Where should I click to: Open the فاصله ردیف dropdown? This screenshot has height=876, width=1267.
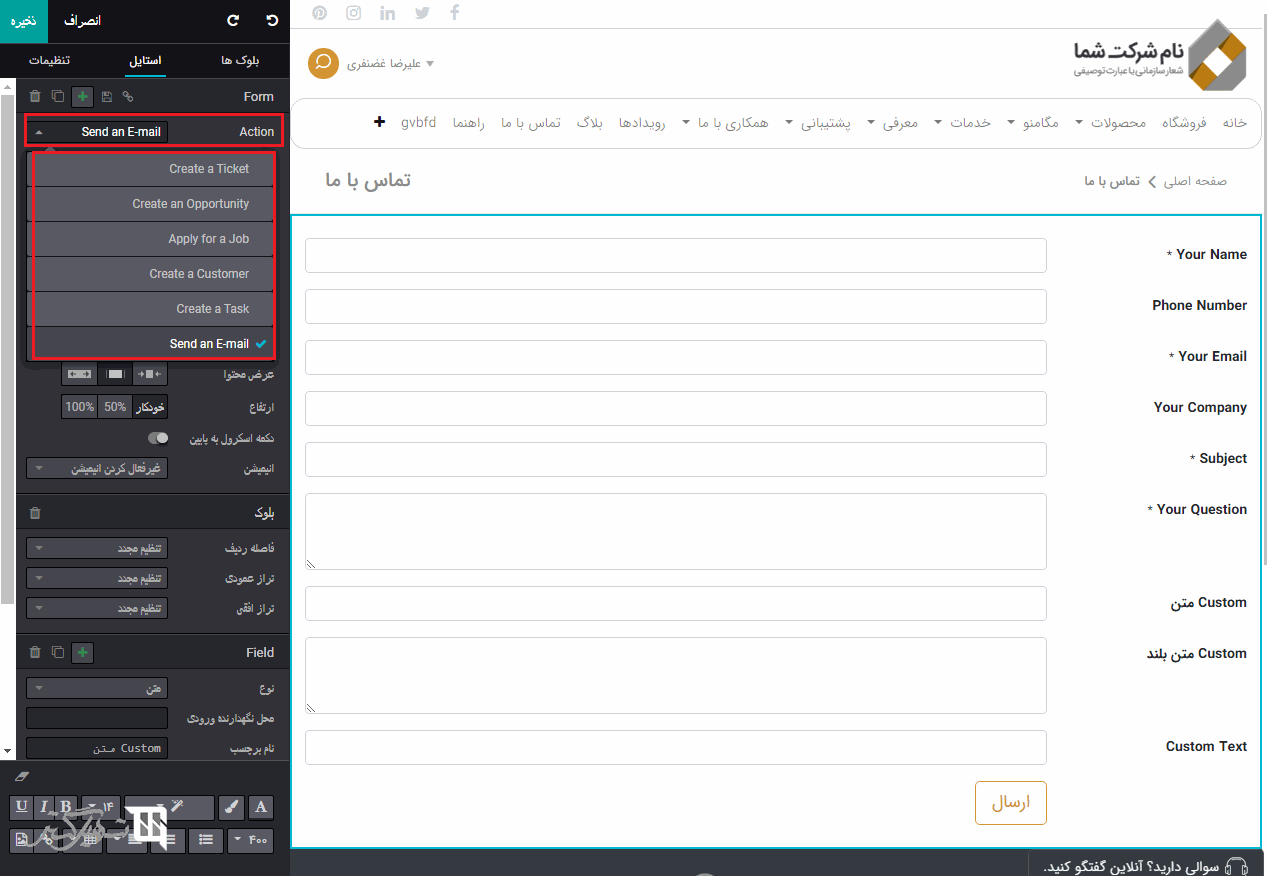(97, 548)
